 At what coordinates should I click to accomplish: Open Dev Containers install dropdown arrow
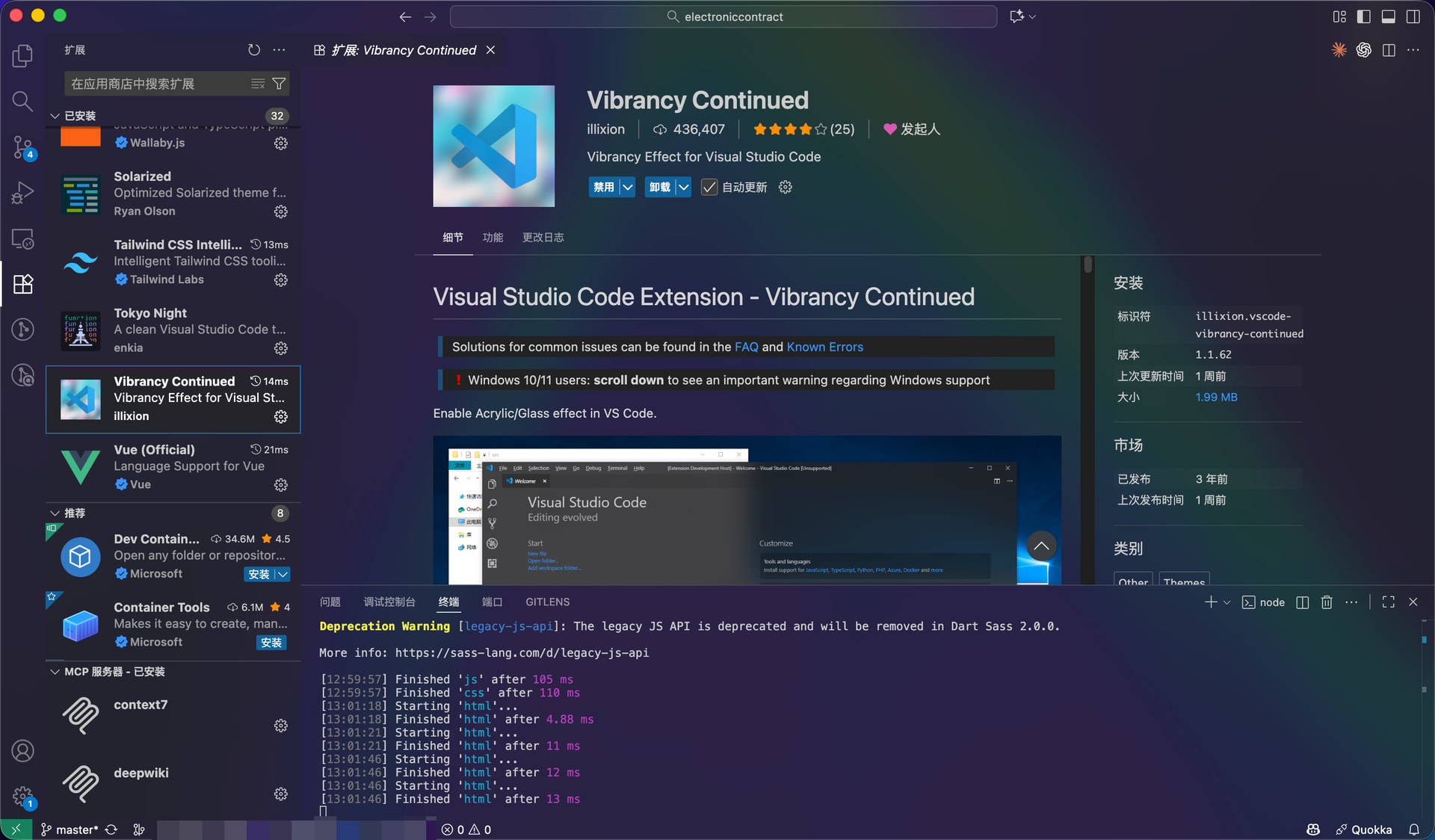[x=283, y=574]
